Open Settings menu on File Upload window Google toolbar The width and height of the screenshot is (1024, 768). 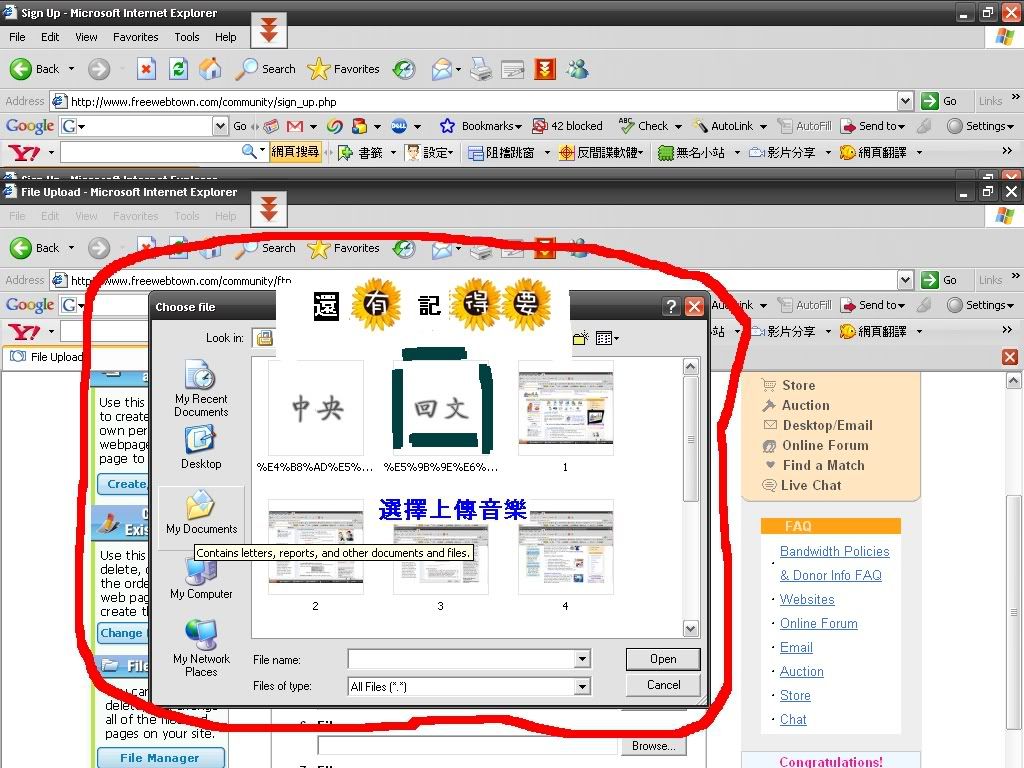(x=980, y=305)
